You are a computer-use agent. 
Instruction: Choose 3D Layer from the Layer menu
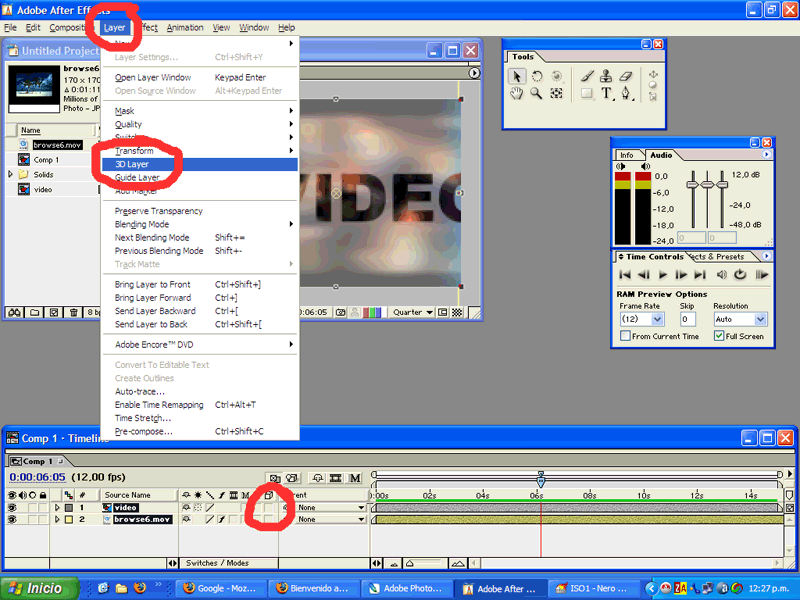click(199, 164)
